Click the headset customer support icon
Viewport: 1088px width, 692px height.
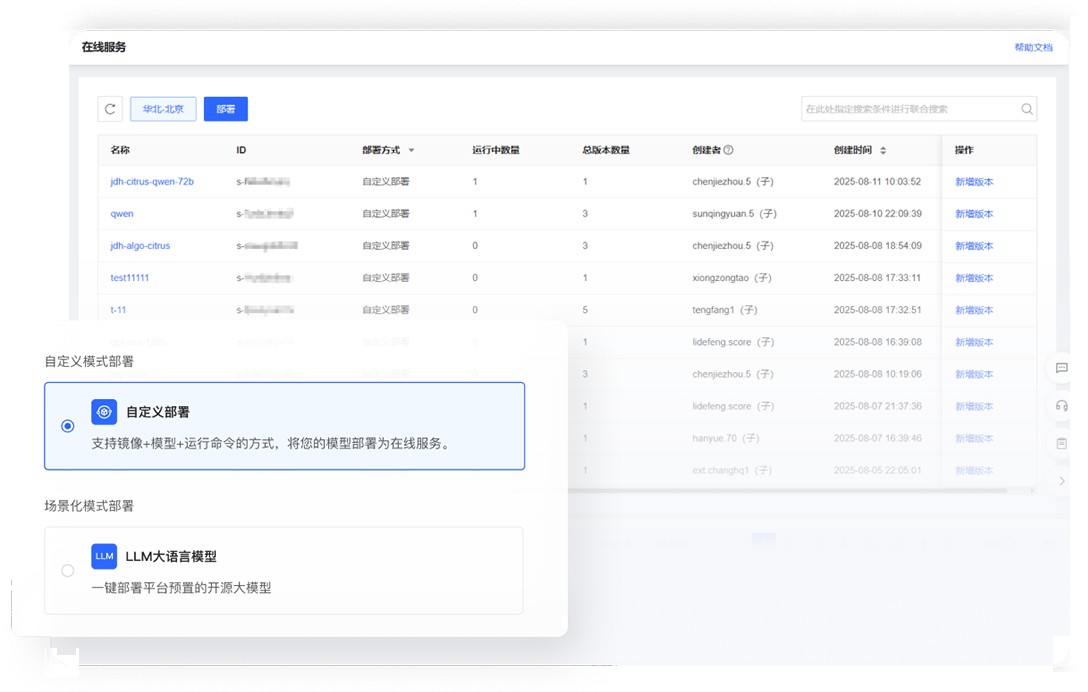pyautogui.click(x=1059, y=406)
